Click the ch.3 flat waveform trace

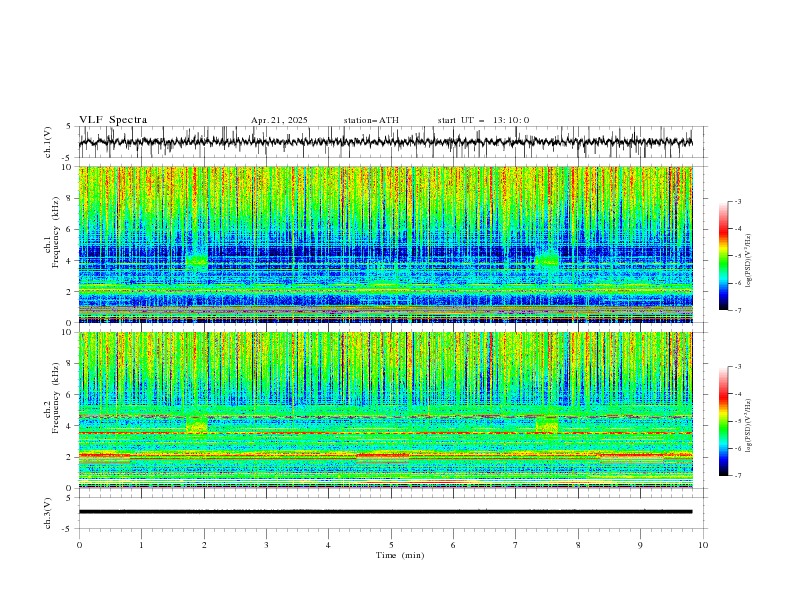(x=385, y=512)
